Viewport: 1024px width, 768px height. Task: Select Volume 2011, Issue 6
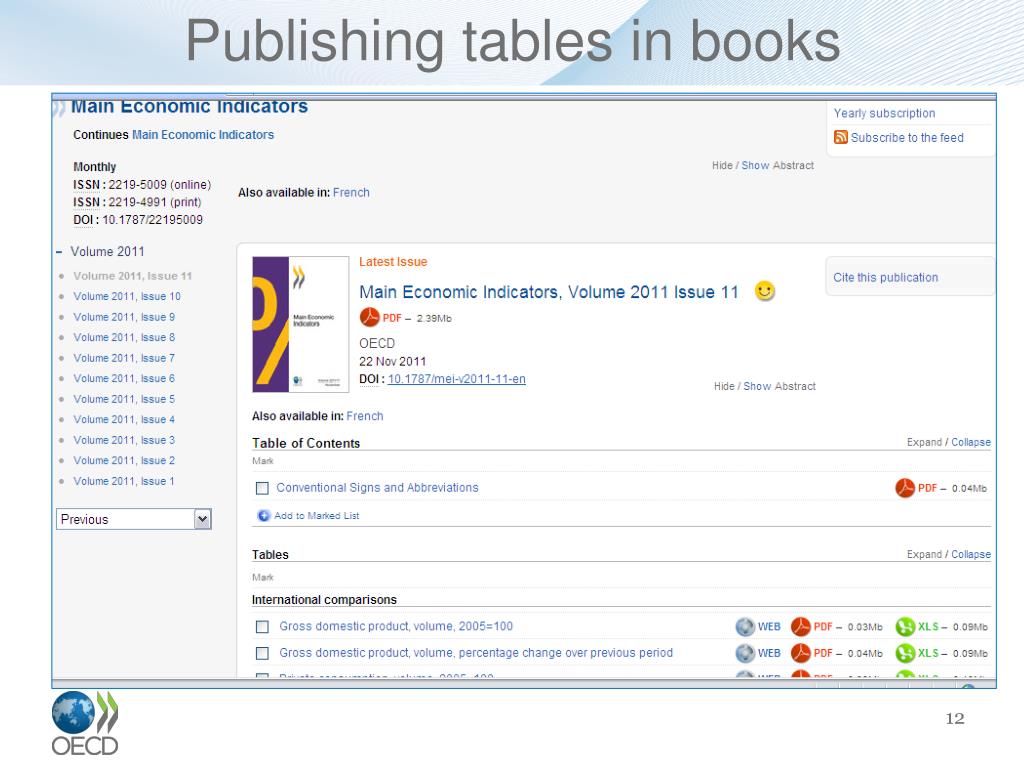(x=124, y=378)
